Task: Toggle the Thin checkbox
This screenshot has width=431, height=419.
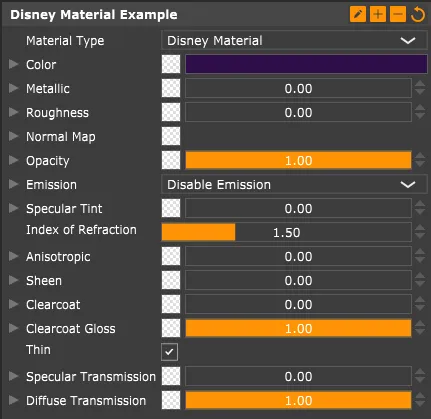Action: (169, 352)
